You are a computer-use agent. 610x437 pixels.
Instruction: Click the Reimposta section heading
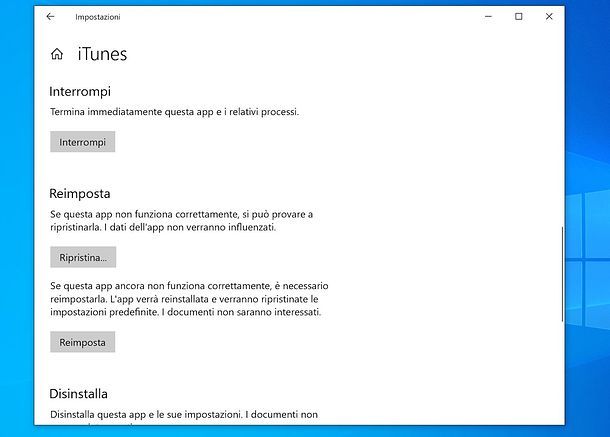click(x=80, y=193)
